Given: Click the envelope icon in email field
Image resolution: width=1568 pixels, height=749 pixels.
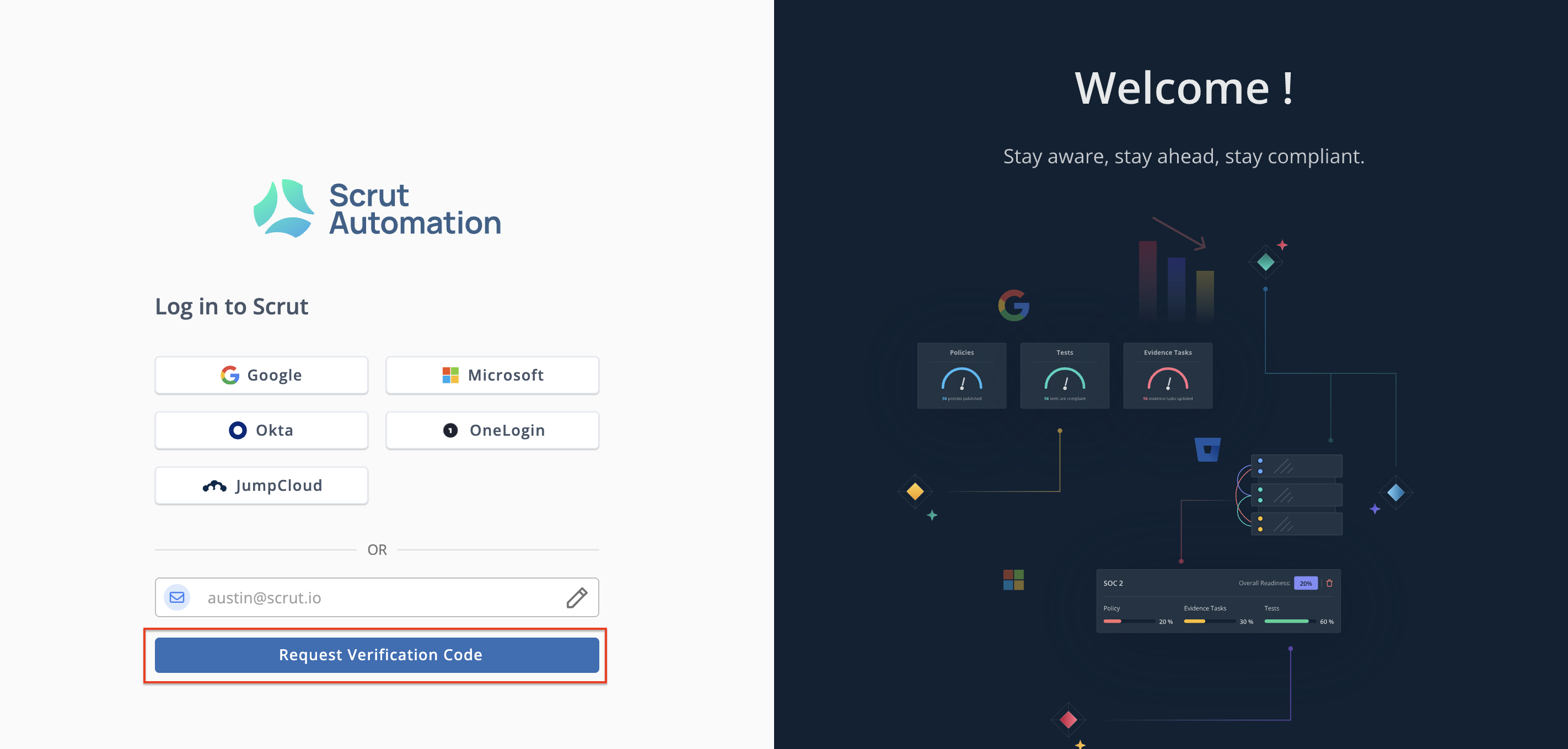Looking at the screenshot, I should 177,597.
